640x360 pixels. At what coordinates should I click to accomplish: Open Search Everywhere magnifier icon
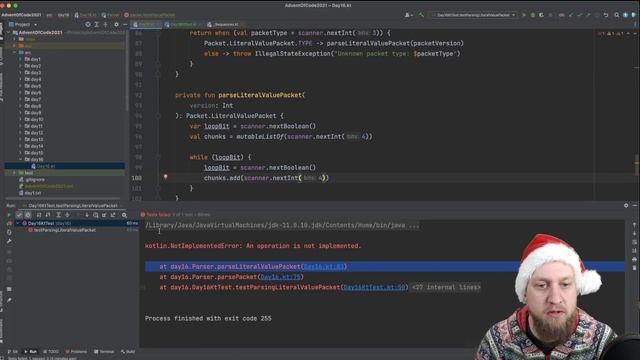[x=617, y=15]
